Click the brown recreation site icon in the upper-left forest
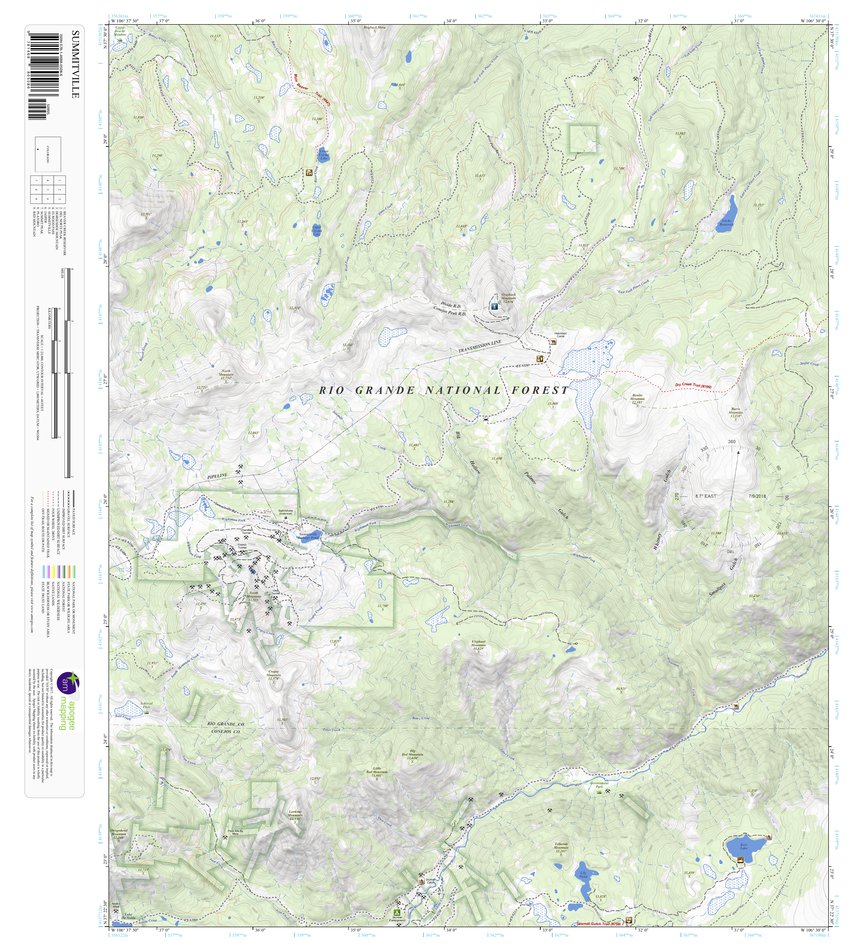Screen dimensions: 853x951 [x=309, y=172]
